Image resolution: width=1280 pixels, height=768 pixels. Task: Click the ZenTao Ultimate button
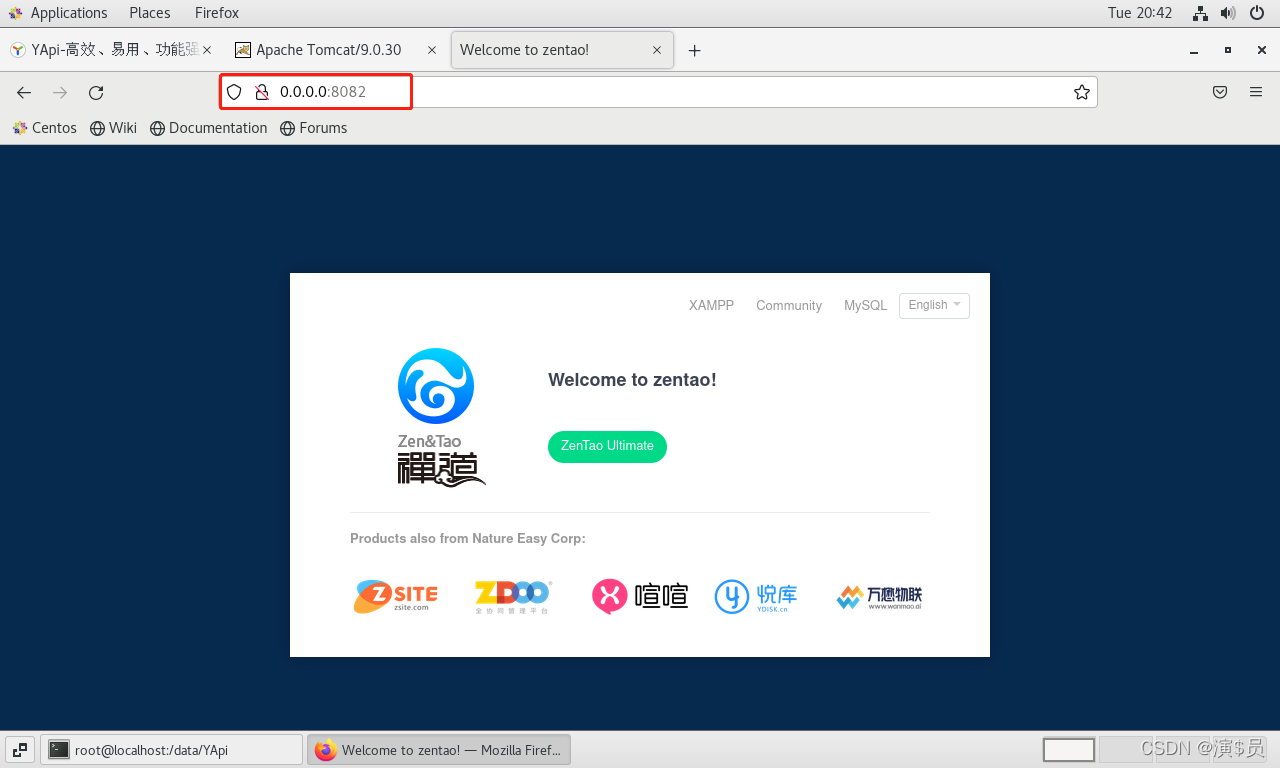click(x=607, y=446)
